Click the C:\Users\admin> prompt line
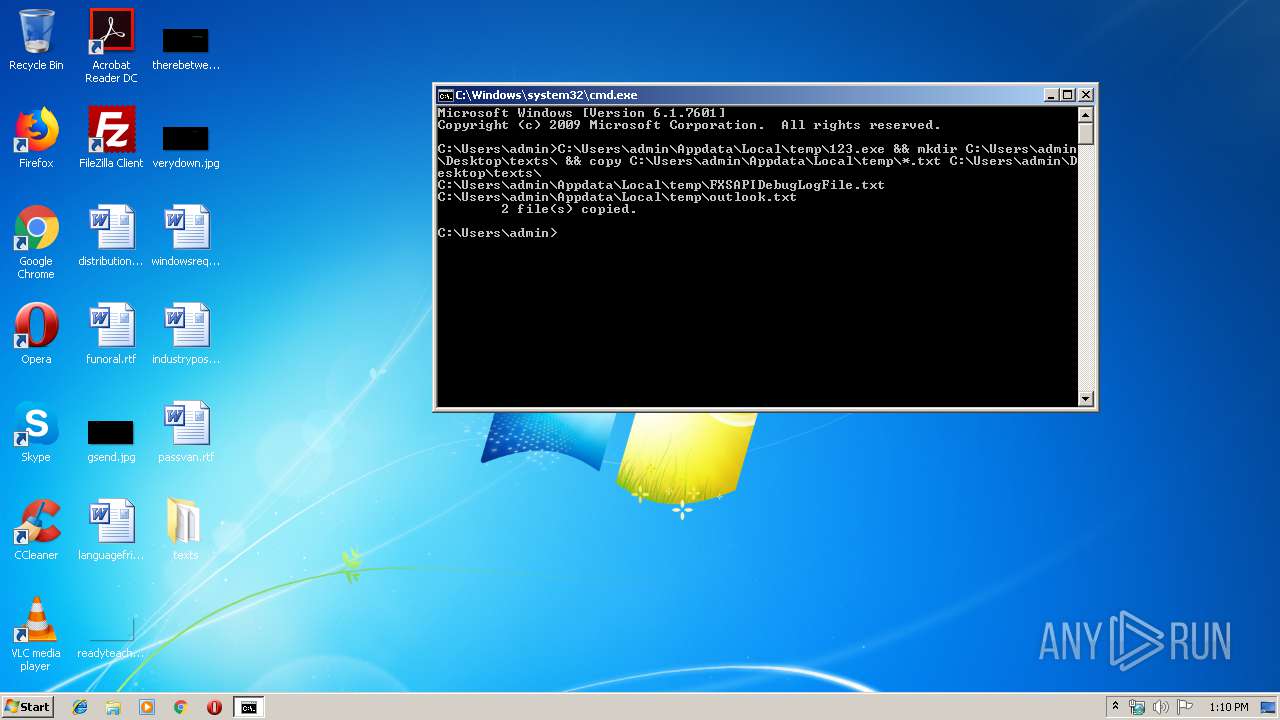Viewport: 1280px width, 720px height. point(497,233)
